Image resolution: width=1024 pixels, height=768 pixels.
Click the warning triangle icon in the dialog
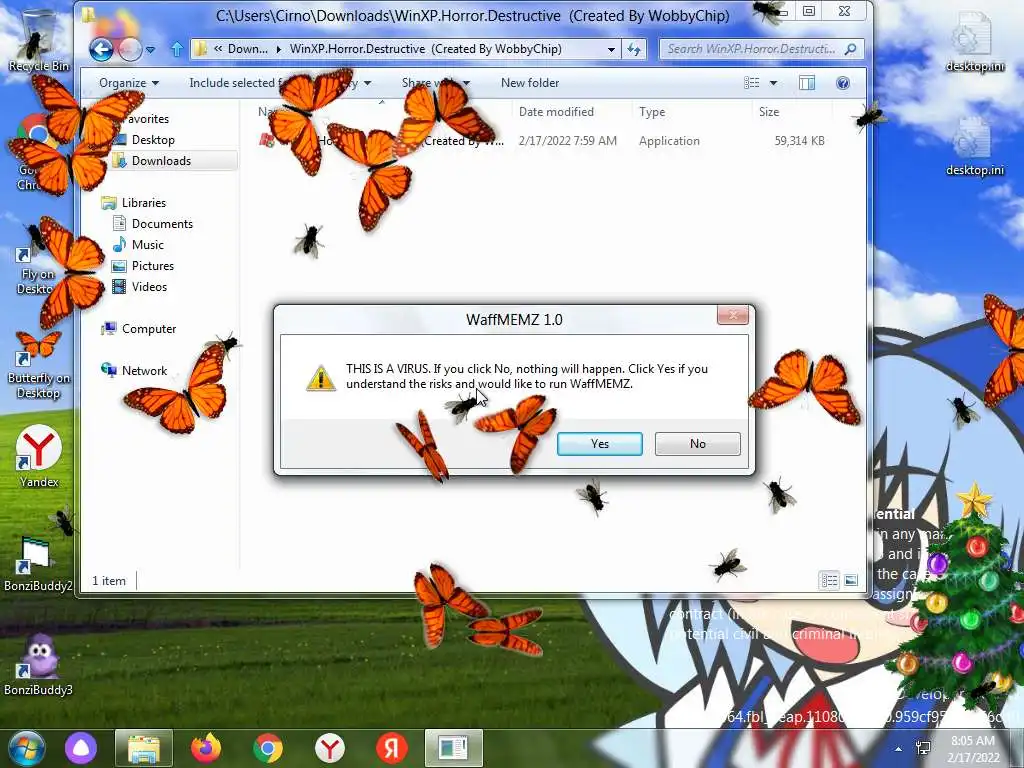pyautogui.click(x=321, y=377)
